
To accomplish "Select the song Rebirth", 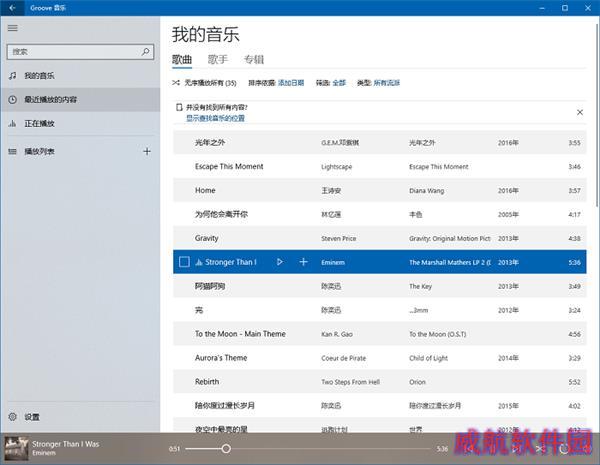I will (x=380, y=382).
